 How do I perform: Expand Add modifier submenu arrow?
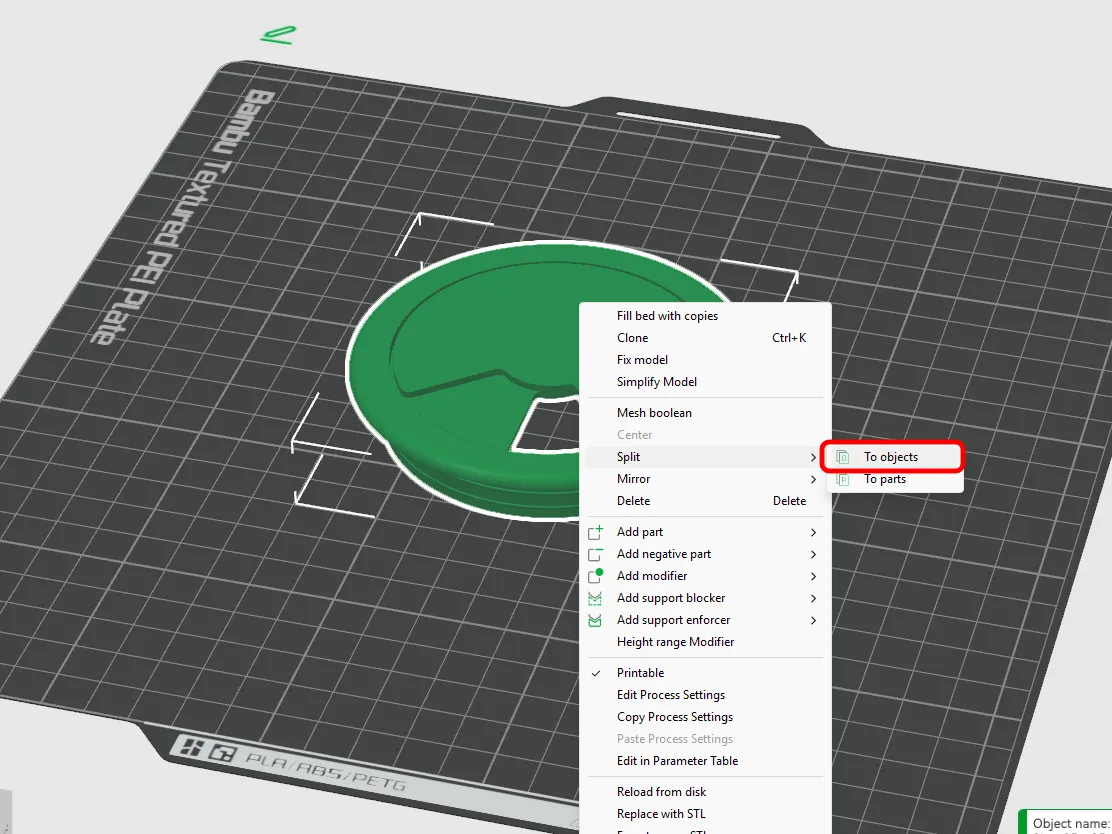(x=813, y=577)
